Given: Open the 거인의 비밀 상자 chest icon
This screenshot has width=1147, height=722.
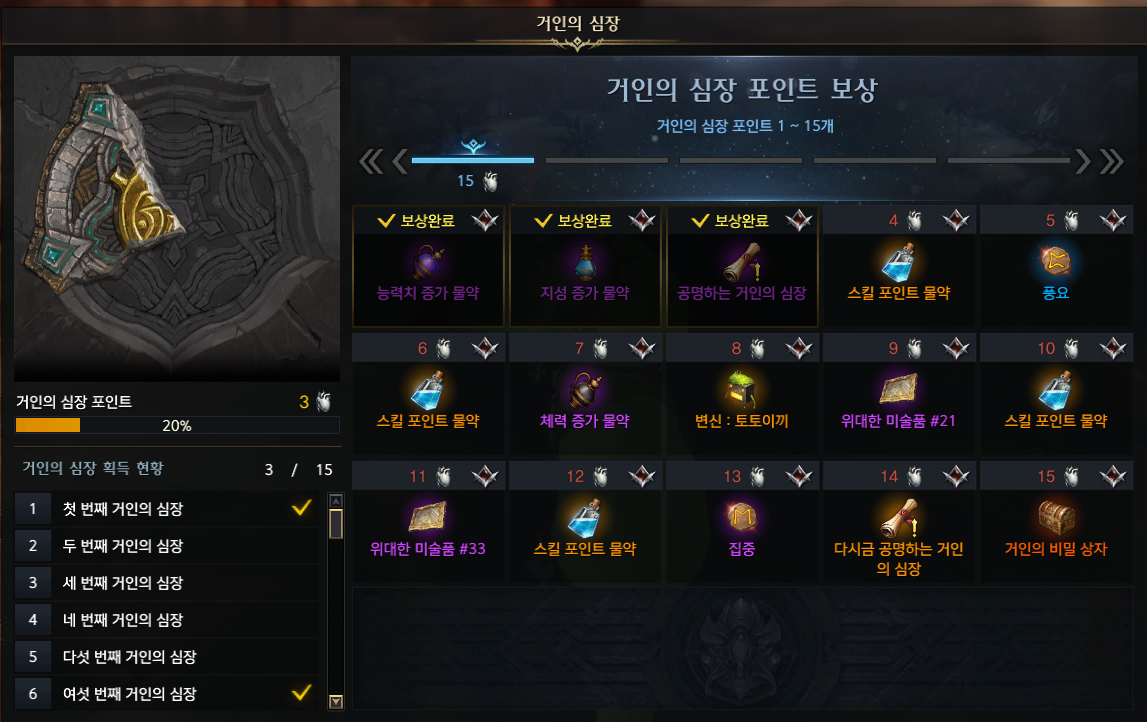Looking at the screenshot, I should pos(1056,517).
